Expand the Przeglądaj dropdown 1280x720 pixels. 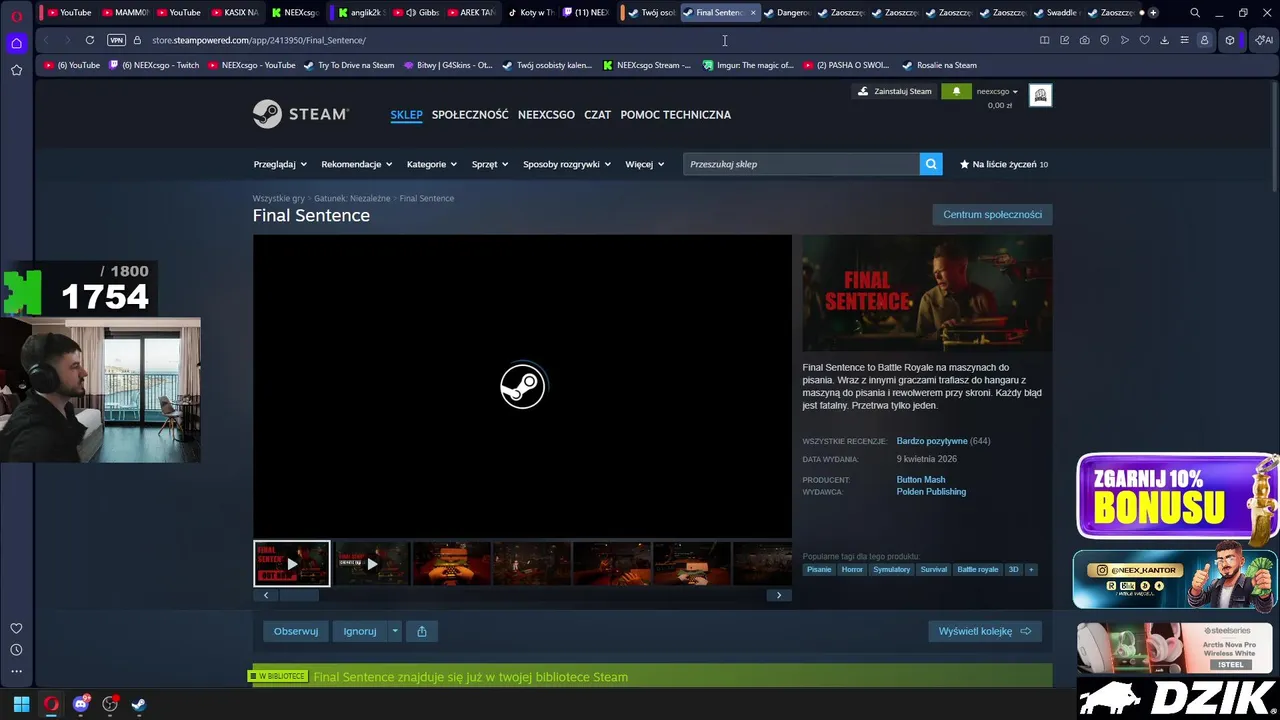click(x=280, y=164)
